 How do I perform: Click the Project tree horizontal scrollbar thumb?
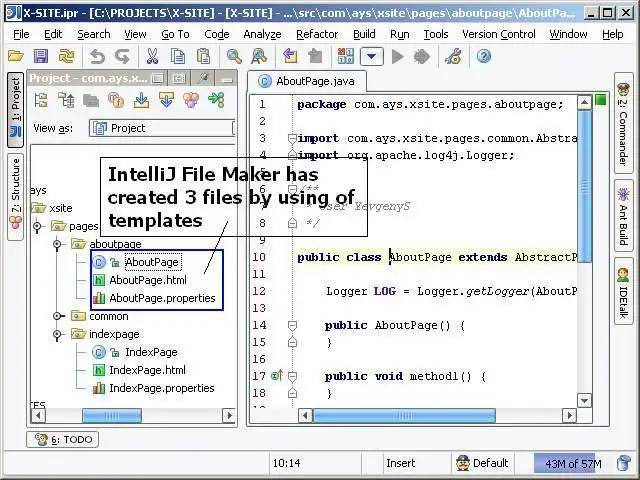pyautogui.click(x=112, y=416)
